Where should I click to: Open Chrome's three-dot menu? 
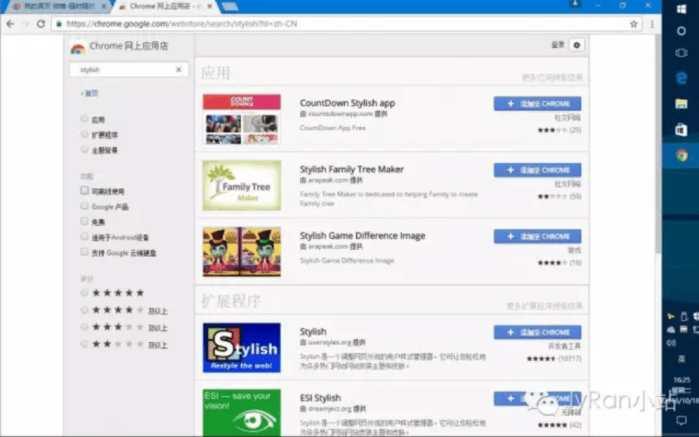[652, 24]
